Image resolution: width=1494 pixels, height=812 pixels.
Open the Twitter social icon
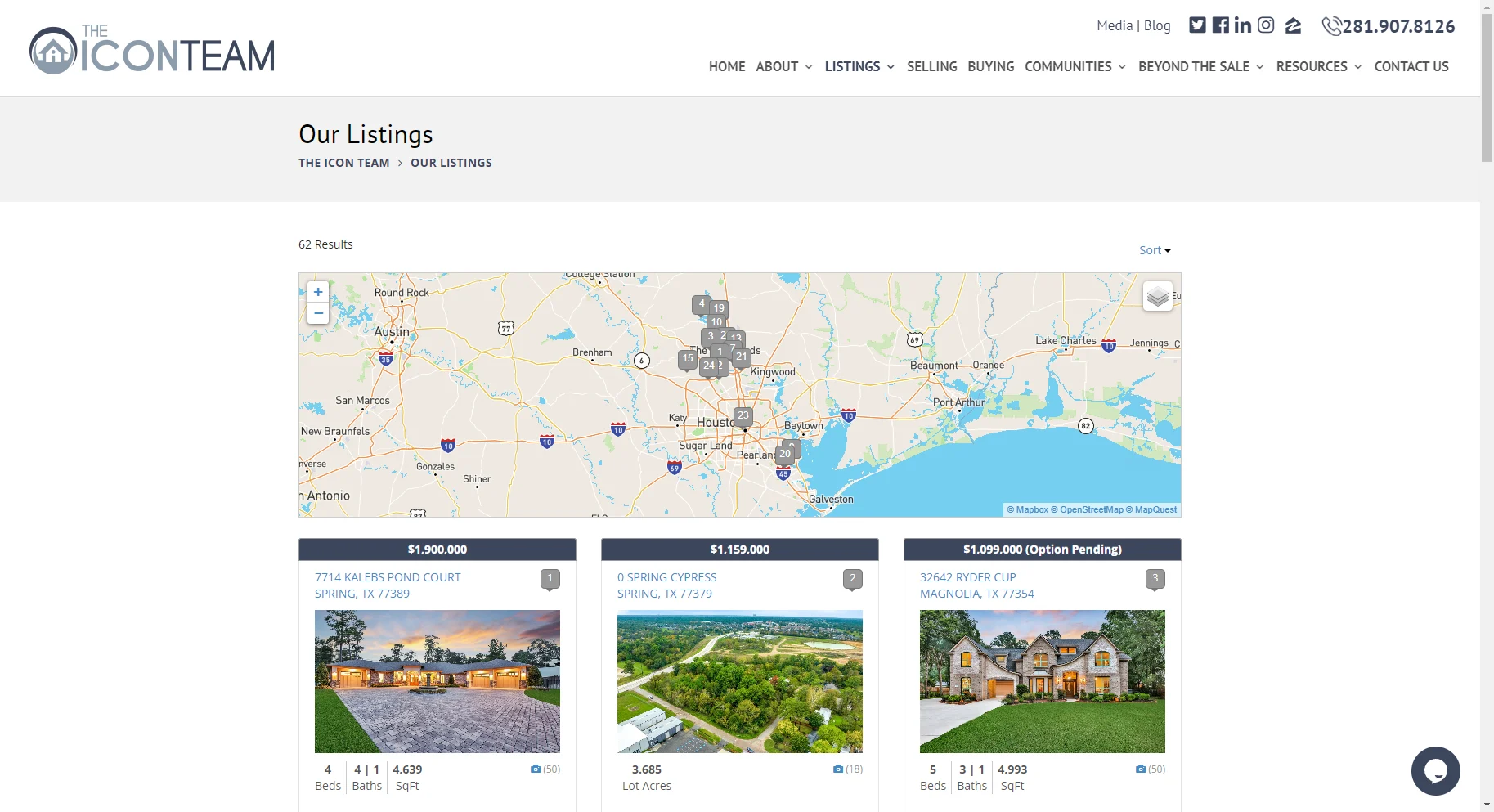coord(1197,25)
